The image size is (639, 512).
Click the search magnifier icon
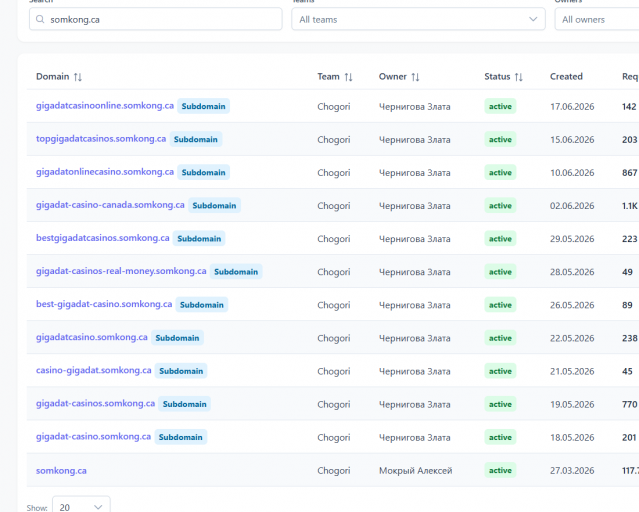40,19
